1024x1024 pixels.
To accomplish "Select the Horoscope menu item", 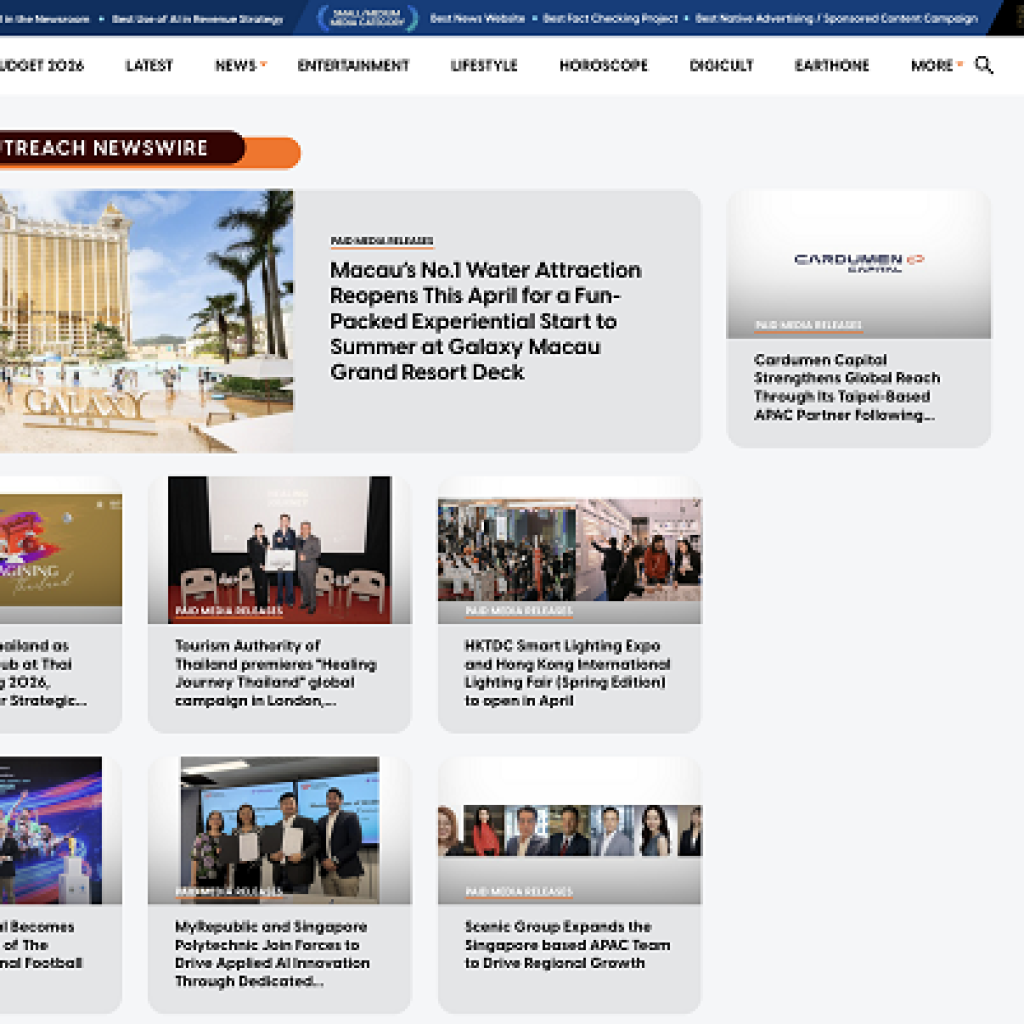I will (x=603, y=65).
